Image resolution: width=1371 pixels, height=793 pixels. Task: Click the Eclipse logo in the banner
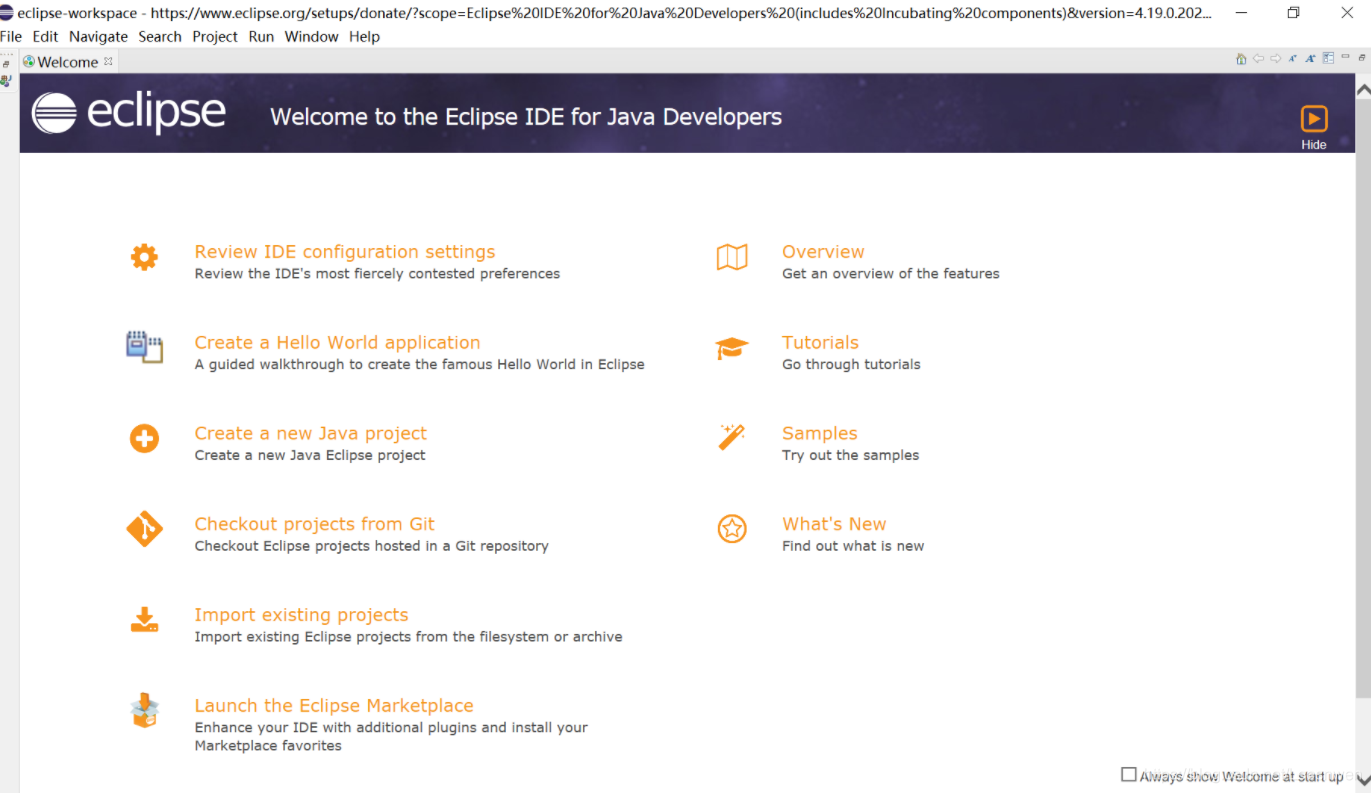coord(128,113)
